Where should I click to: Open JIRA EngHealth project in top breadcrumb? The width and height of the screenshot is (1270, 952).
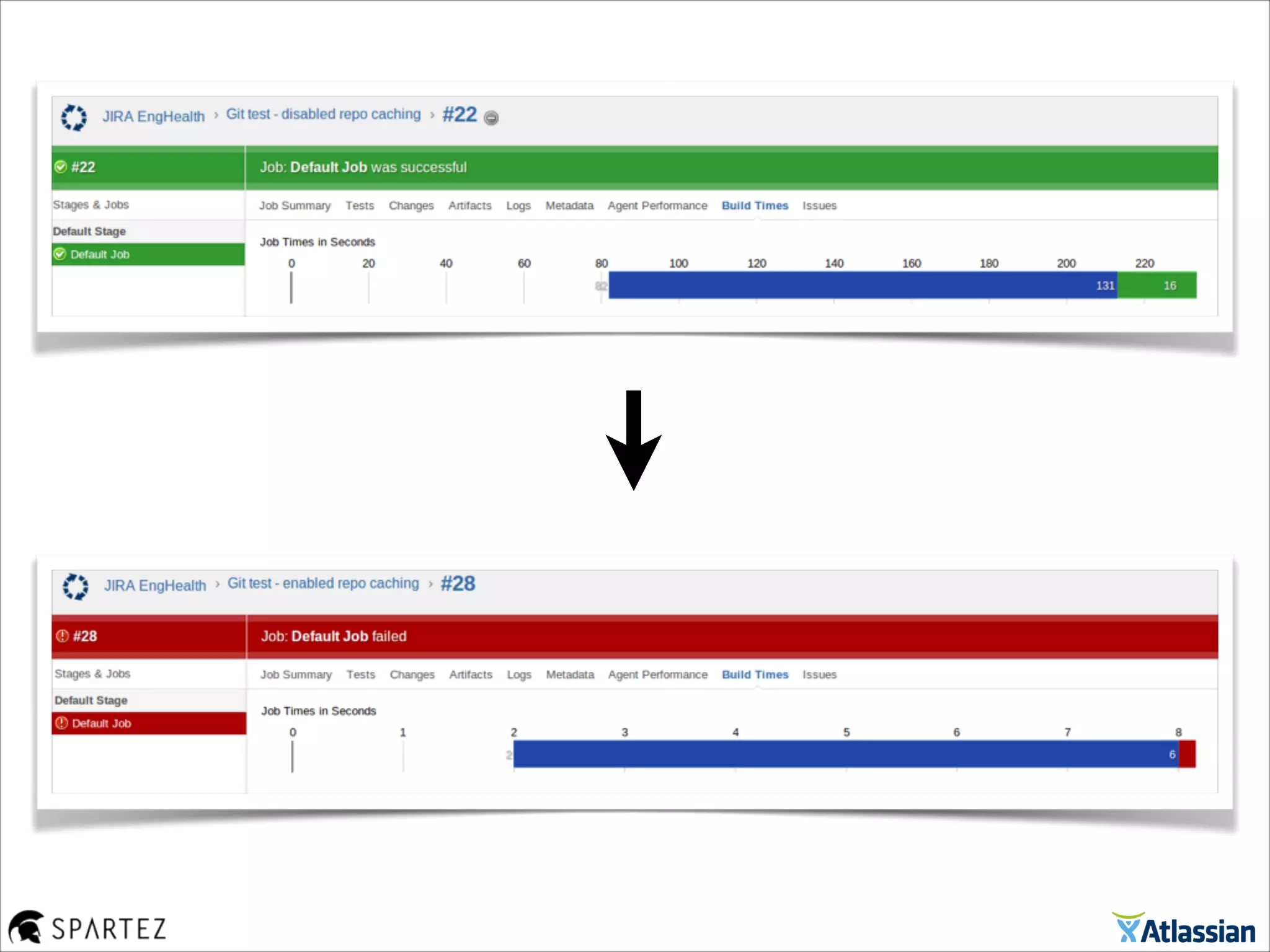[153, 117]
